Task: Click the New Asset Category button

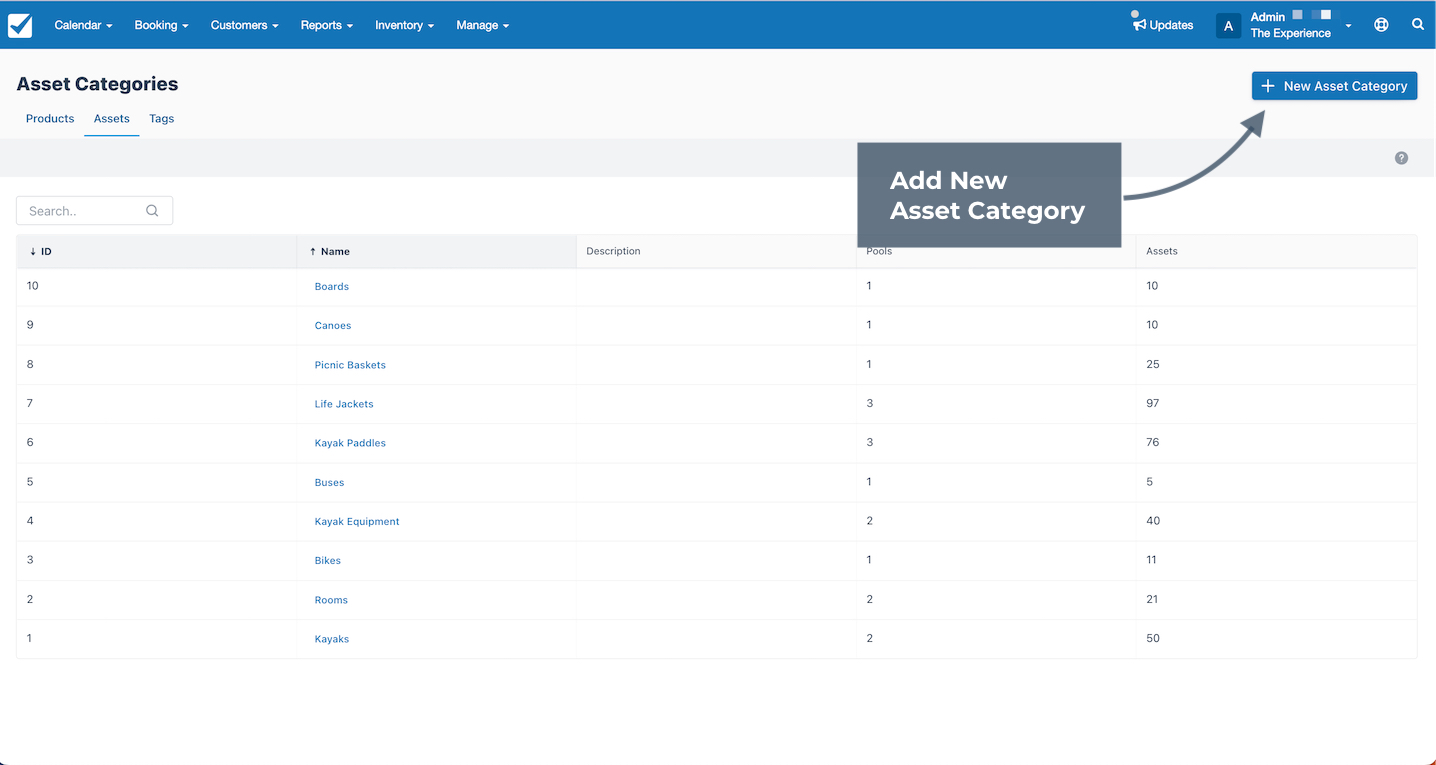Action: click(x=1334, y=86)
